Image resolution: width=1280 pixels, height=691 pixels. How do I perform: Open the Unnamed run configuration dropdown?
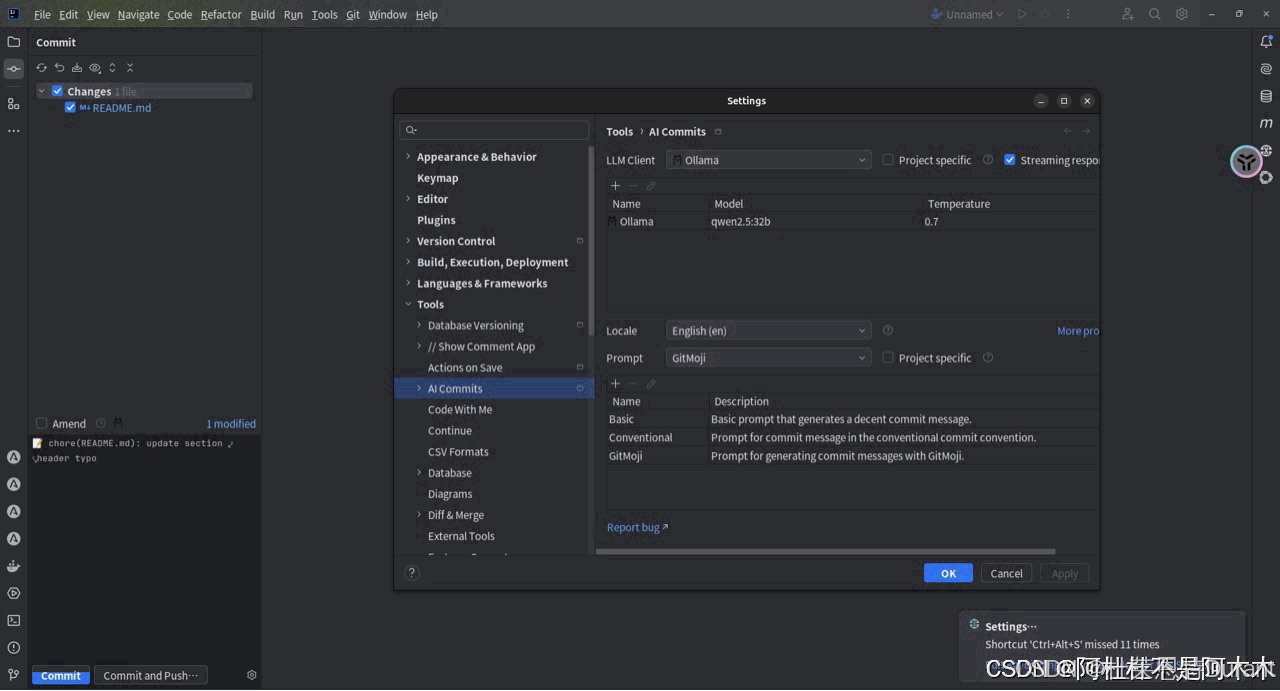pos(967,14)
